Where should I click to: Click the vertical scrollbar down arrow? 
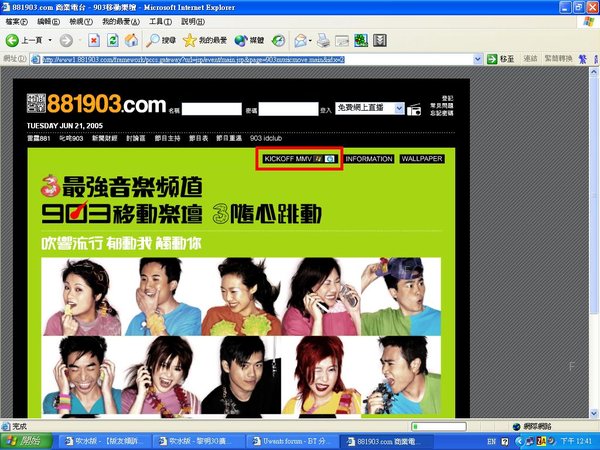(x=593, y=413)
